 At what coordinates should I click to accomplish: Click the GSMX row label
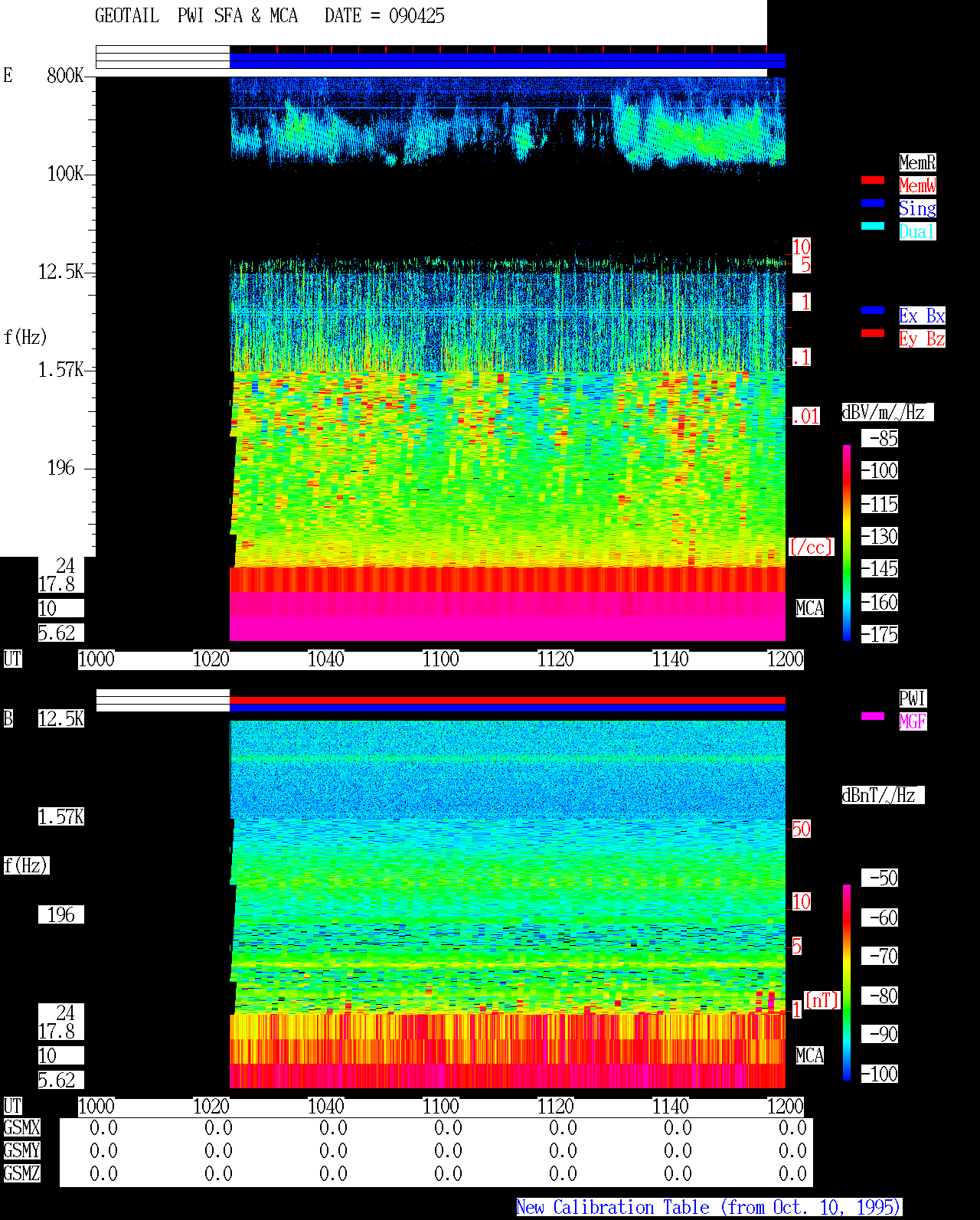point(21,1127)
